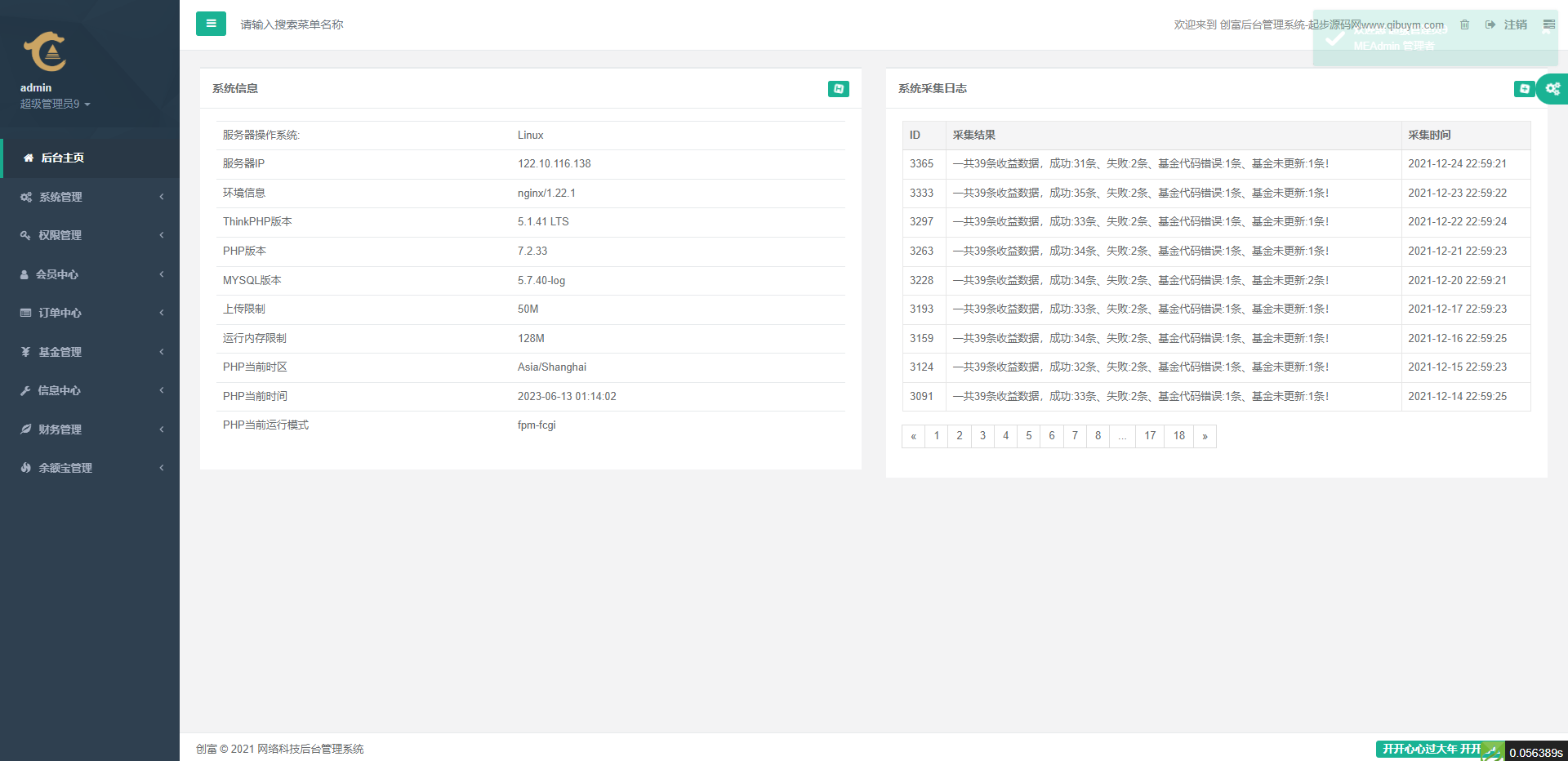Image resolution: width=1568 pixels, height=761 pixels.
Task: Click the 请输入搜索菜单名称 search field
Action: click(292, 24)
